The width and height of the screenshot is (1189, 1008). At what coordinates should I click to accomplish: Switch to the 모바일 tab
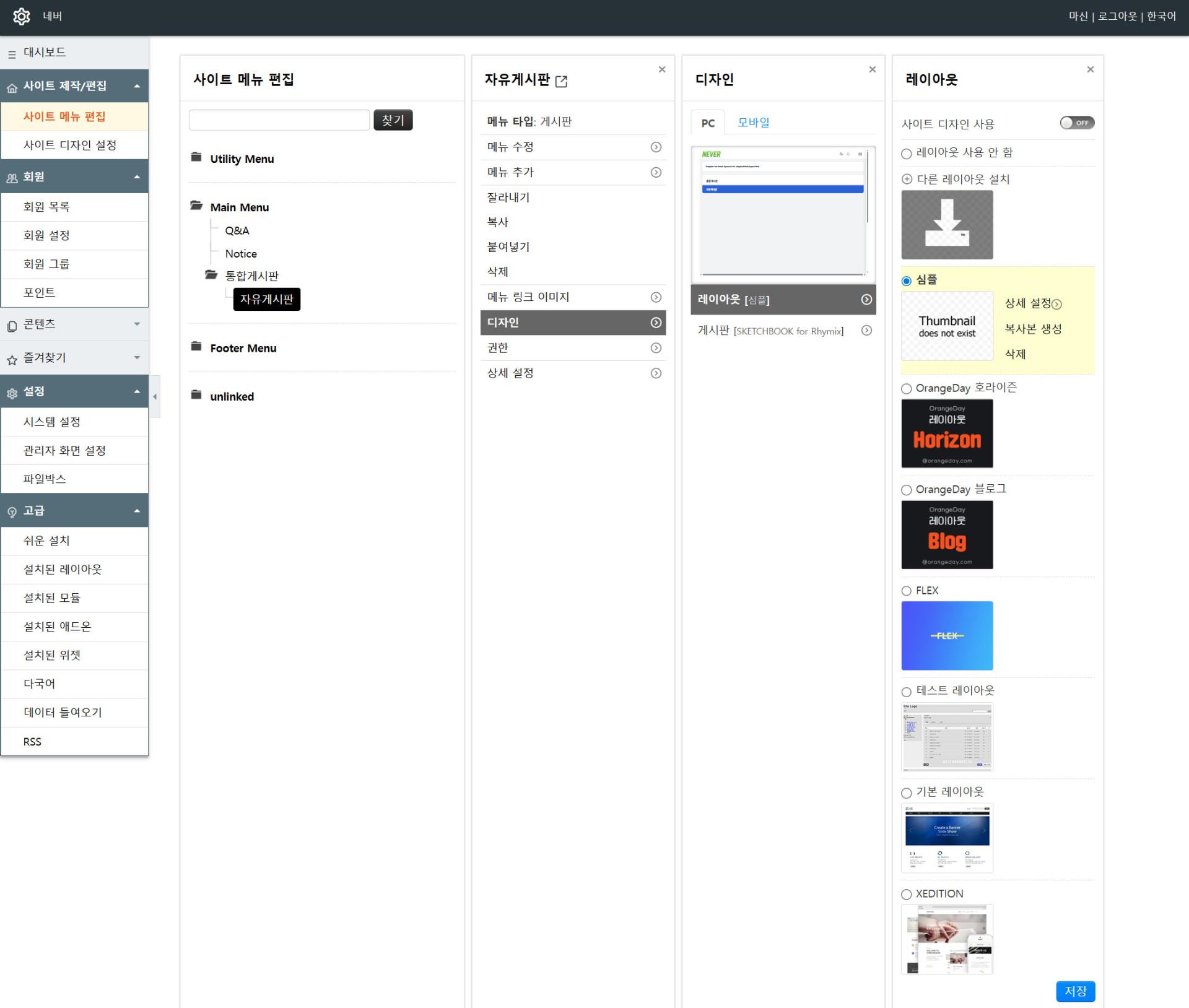tap(753, 123)
